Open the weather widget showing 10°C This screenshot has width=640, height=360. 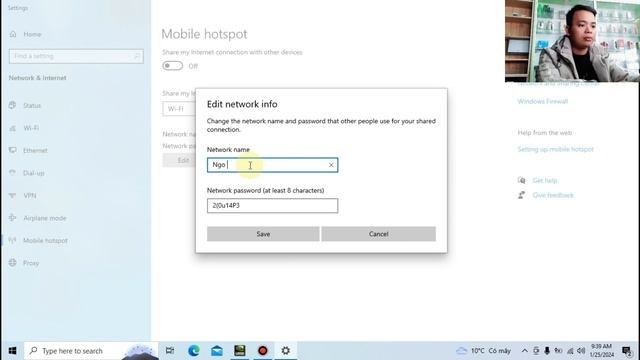click(x=484, y=351)
